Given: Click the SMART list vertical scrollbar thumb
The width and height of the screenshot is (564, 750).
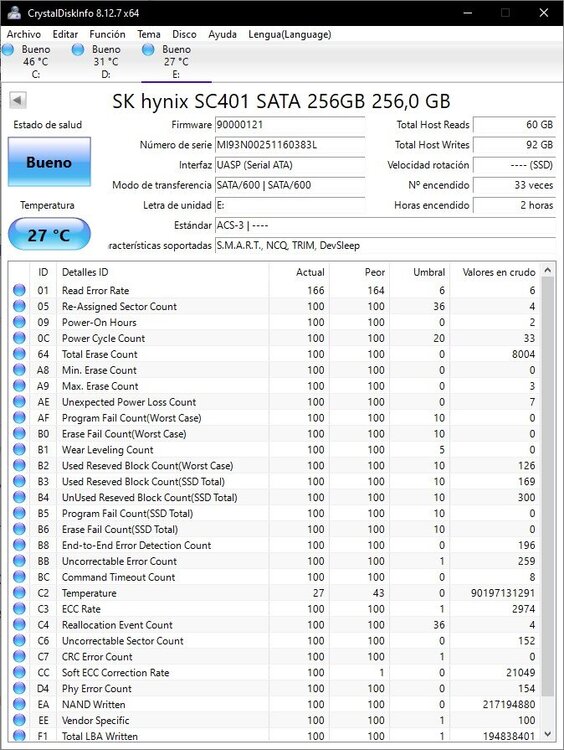Looking at the screenshot, I should (548, 485).
